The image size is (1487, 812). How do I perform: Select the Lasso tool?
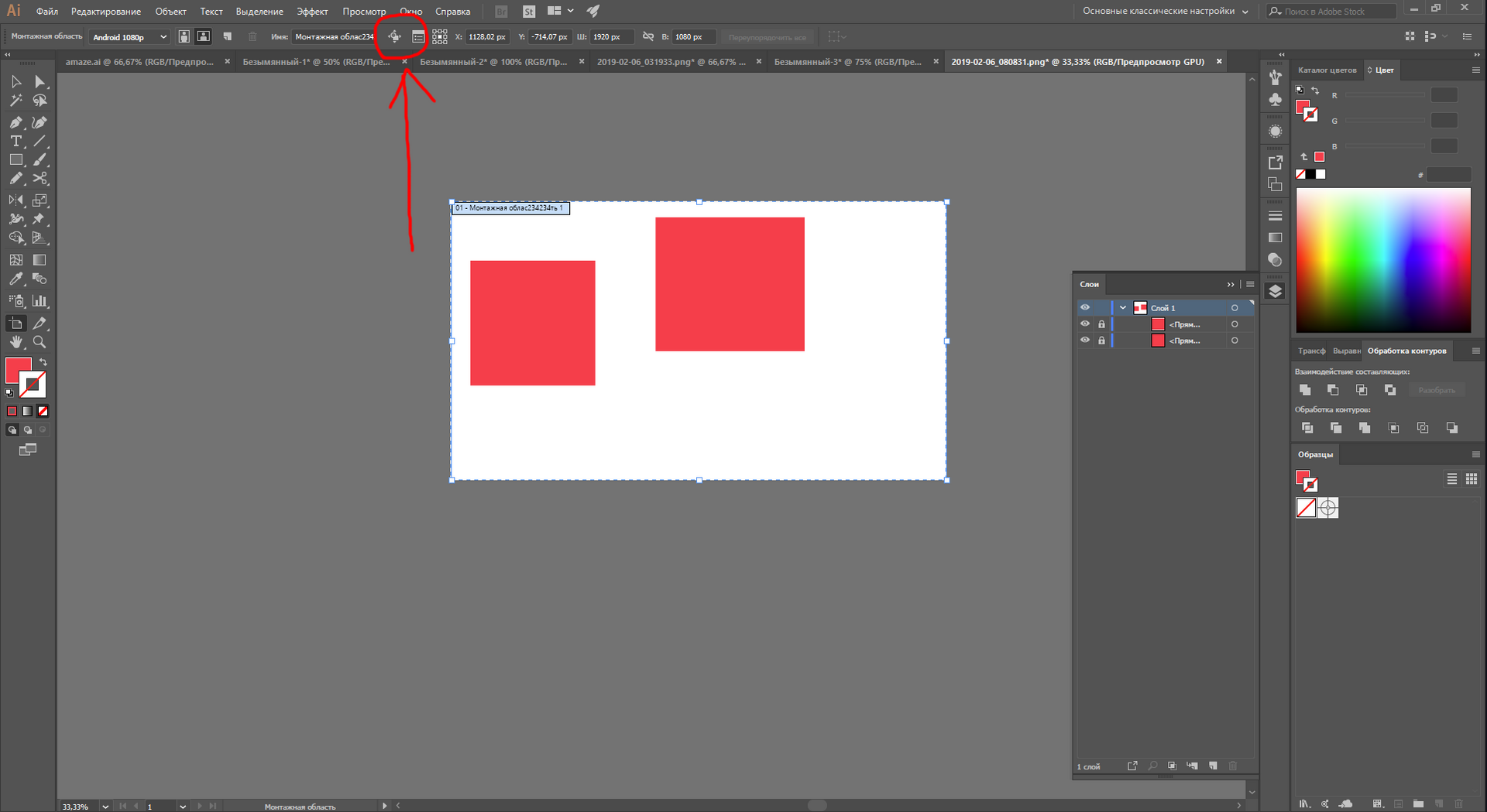(39, 101)
